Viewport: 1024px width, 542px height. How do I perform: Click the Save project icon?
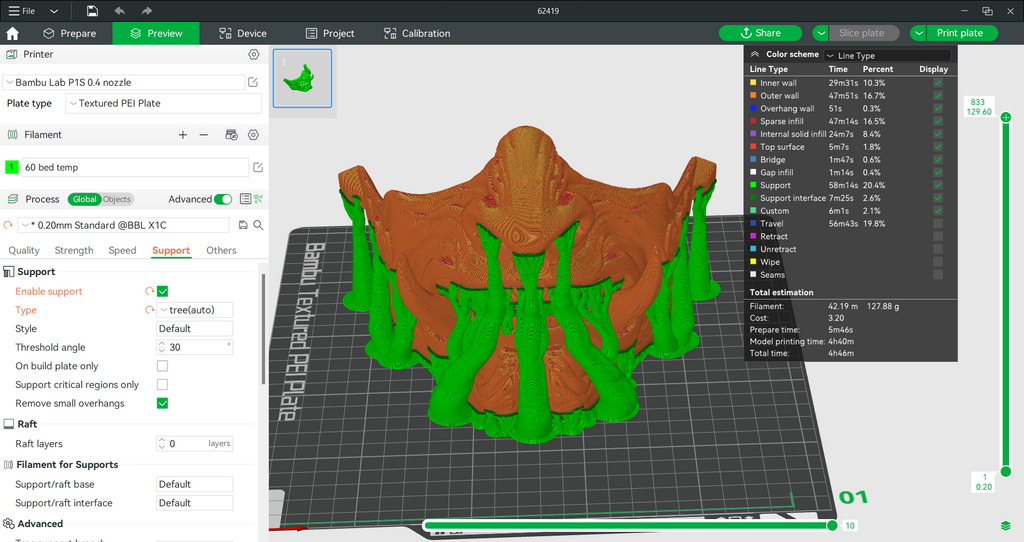(92, 11)
